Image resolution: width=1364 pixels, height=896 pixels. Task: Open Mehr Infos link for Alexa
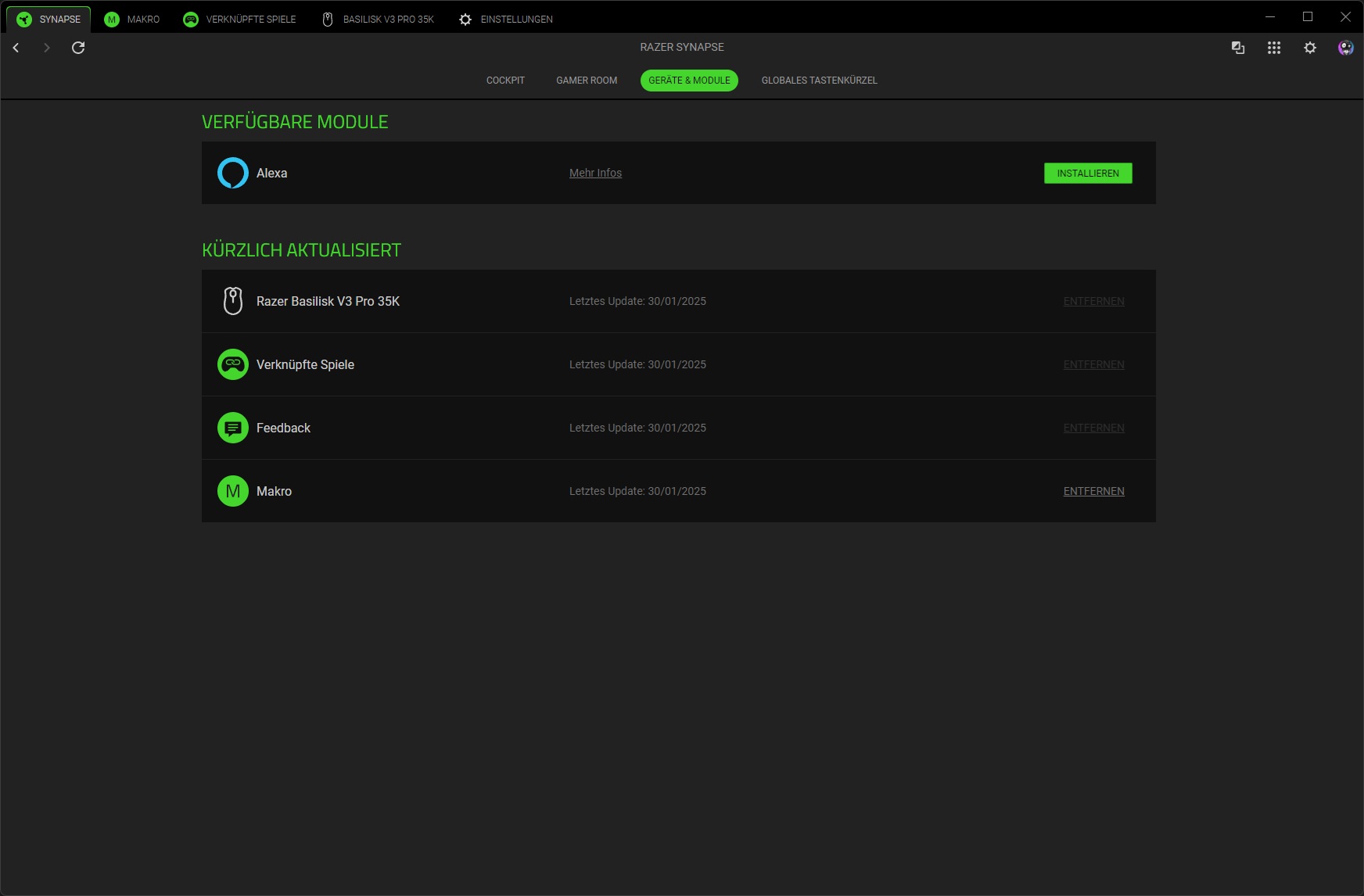coord(595,173)
